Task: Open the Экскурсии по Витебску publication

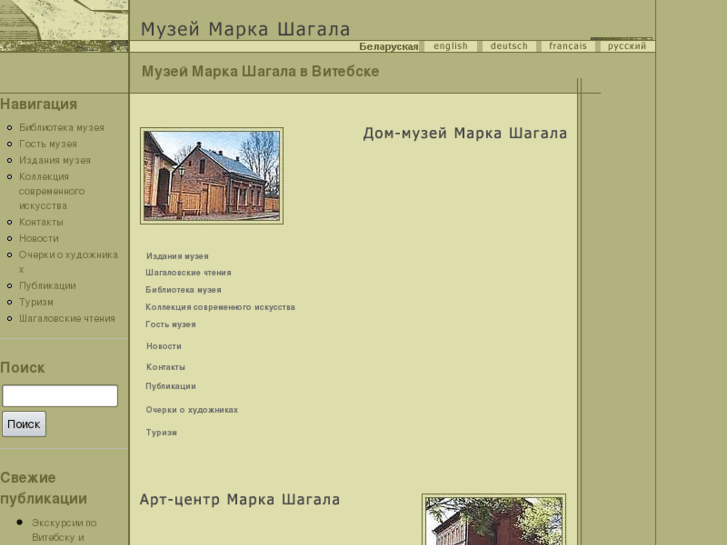Action: (x=64, y=530)
